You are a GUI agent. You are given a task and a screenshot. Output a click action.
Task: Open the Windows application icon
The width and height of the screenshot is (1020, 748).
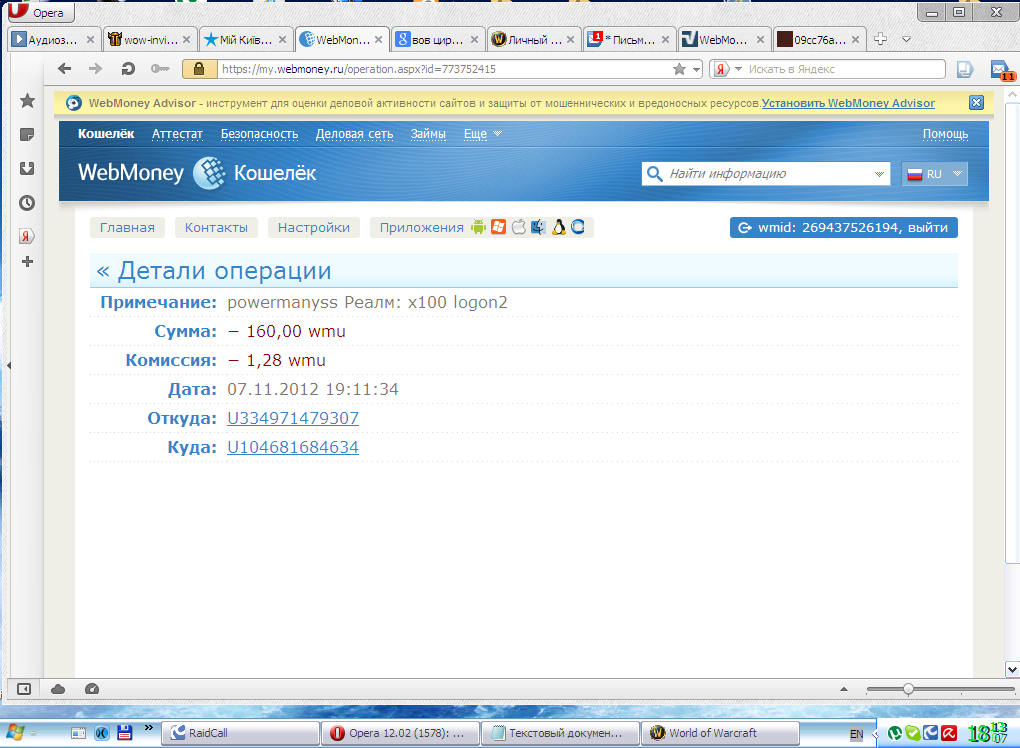click(498, 227)
